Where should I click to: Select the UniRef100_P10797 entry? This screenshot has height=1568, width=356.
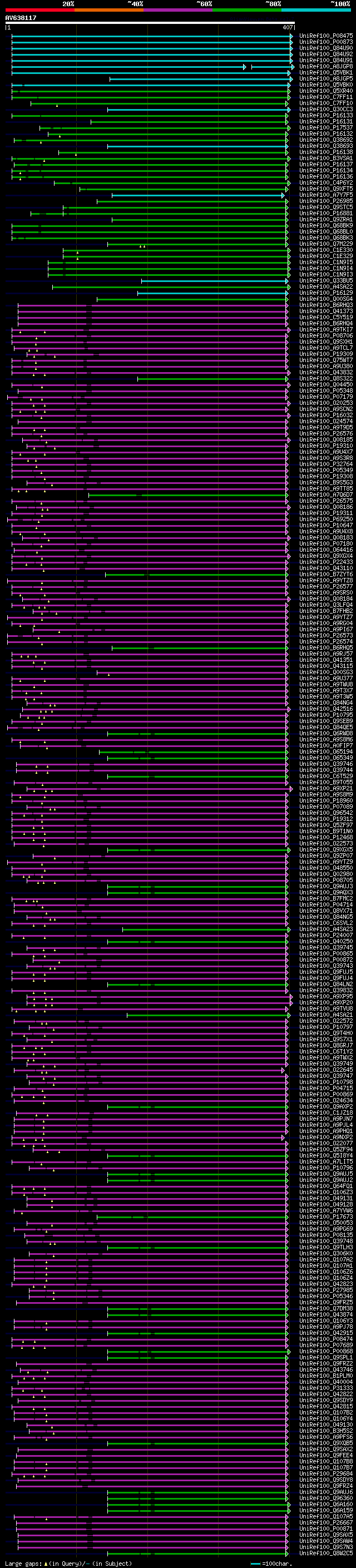tap(326, 1027)
